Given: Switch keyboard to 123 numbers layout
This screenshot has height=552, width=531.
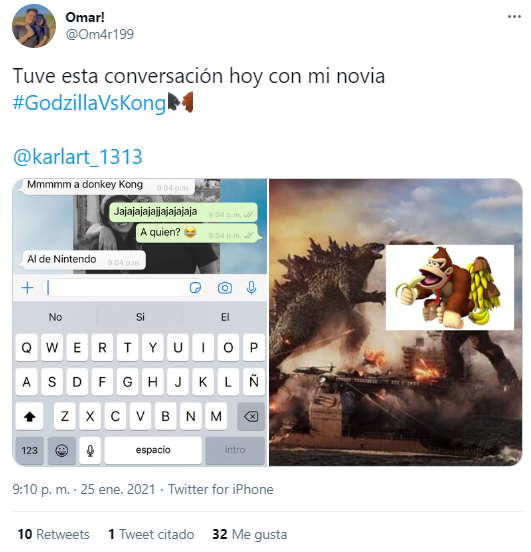Looking at the screenshot, I should (x=30, y=450).
